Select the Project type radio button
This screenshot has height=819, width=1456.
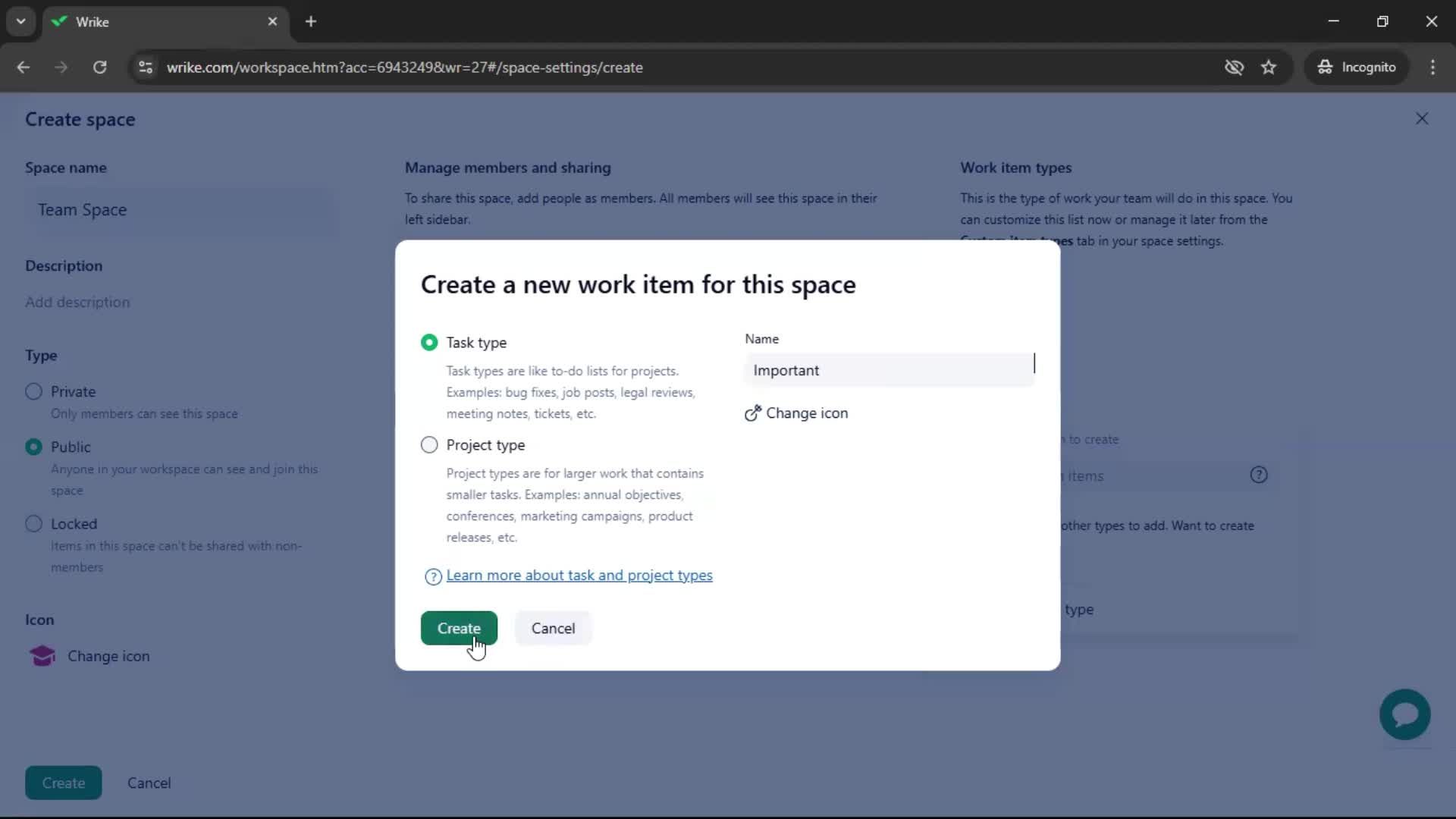click(429, 445)
